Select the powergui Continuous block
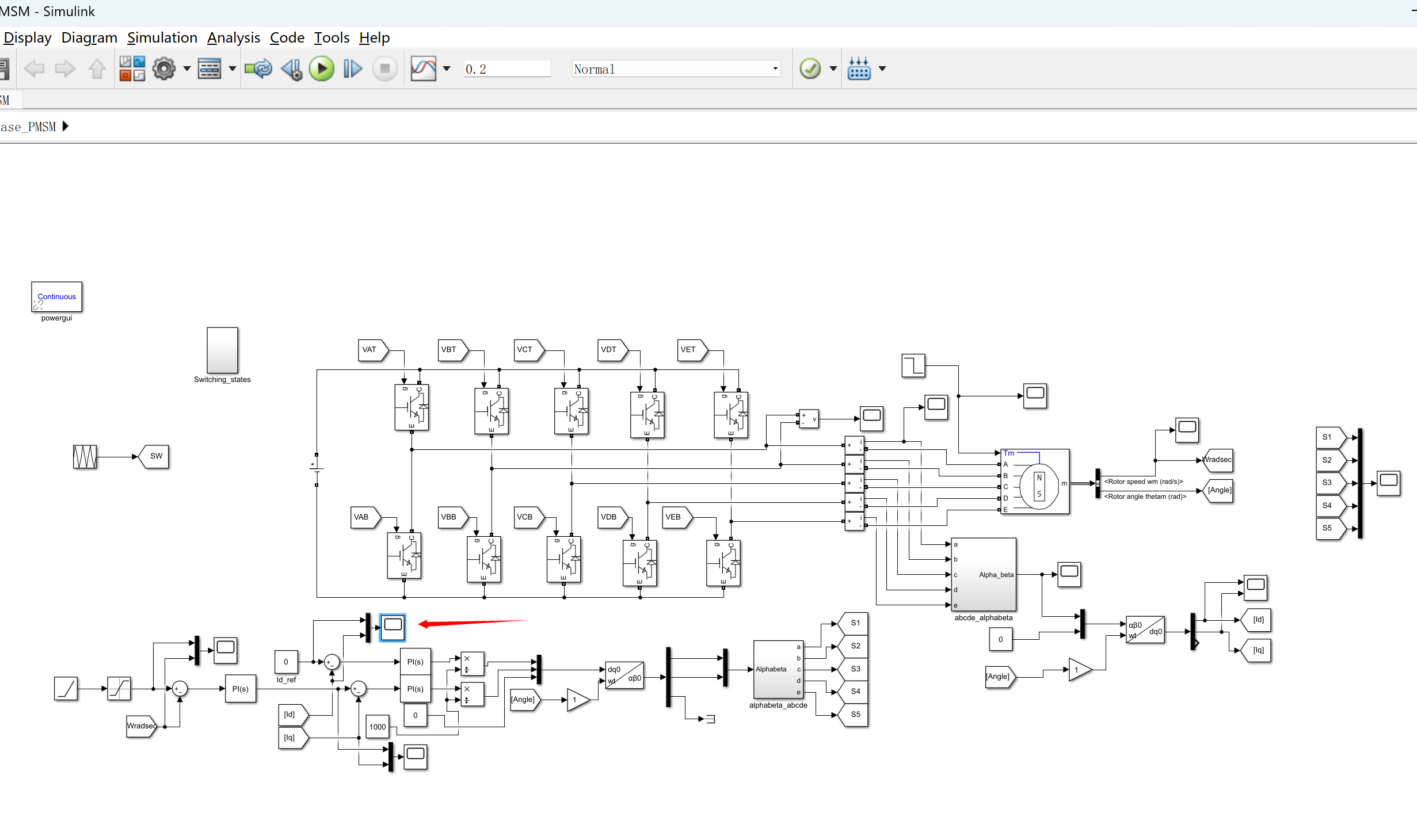The width and height of the screenshot is (1417, 840). [x=56, y=297]
